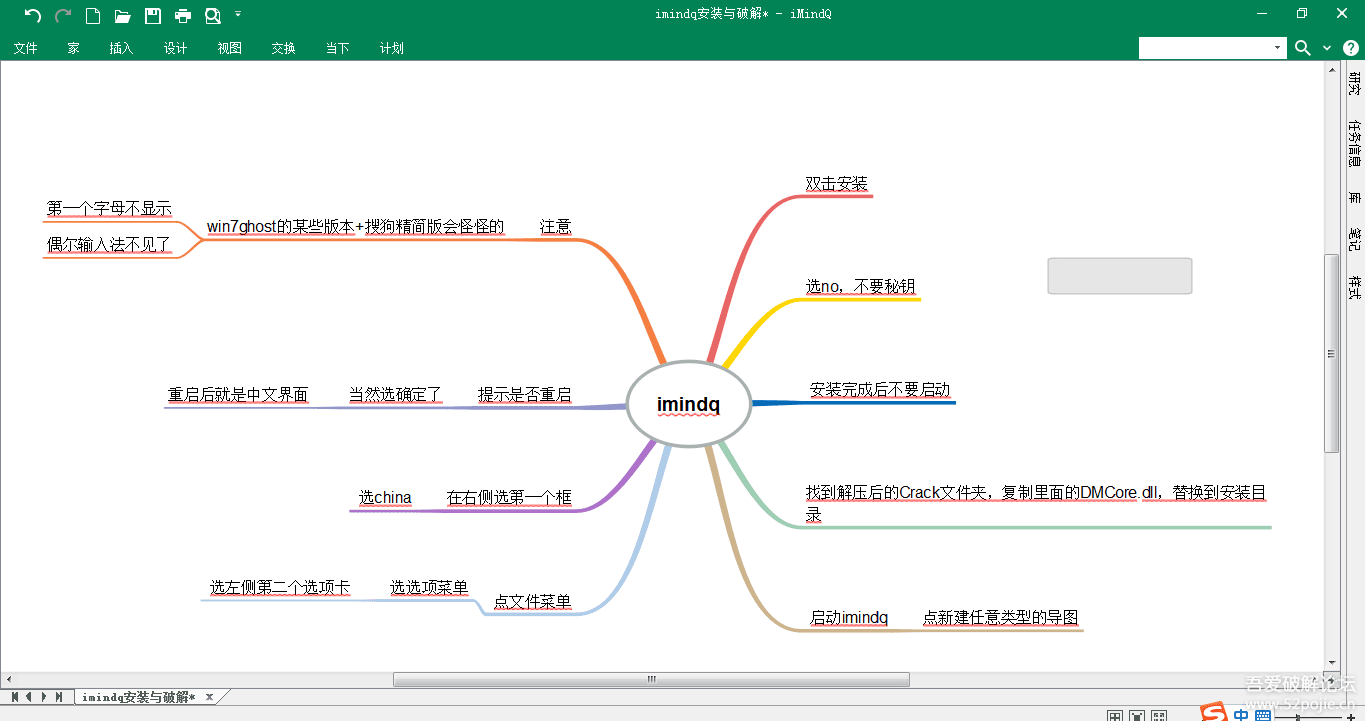Screen dimensions: 1365x721
Task: Select the 选选项菜单 subtopic
Action: (429, 587)
